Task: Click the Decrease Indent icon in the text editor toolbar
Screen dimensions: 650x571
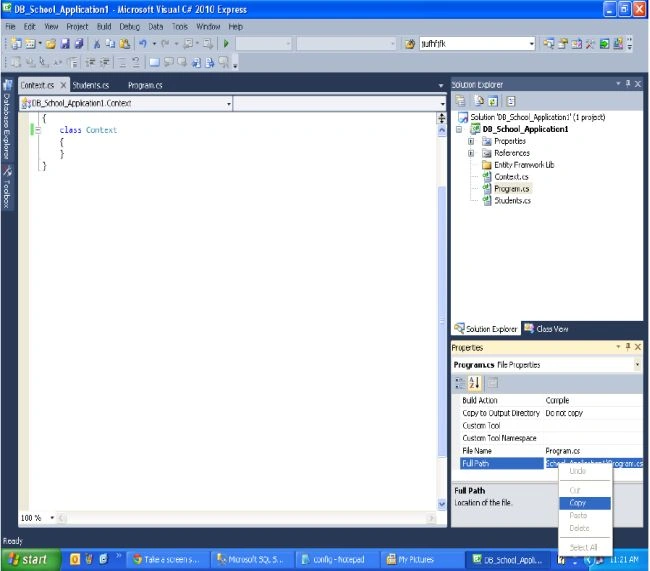Action: 90,63
